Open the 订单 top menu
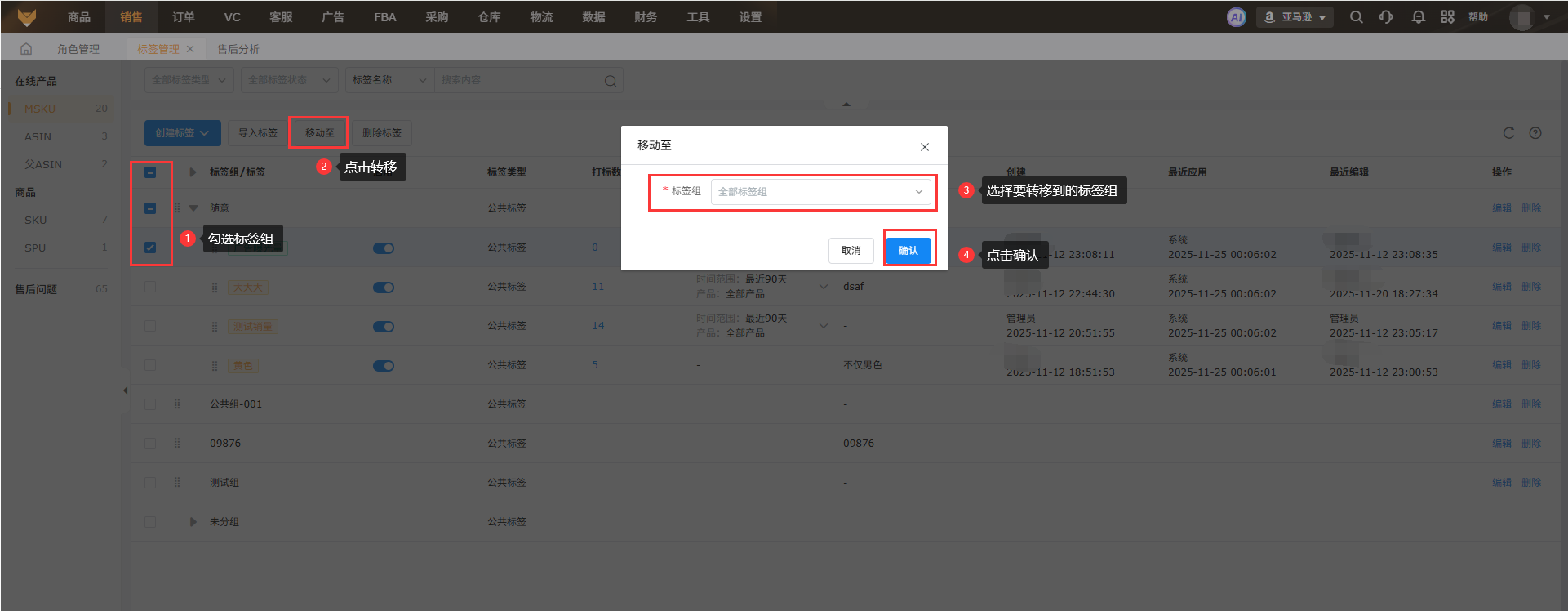Image resolution: width=1568 pixels, height=611 pixels. [184, 17]
